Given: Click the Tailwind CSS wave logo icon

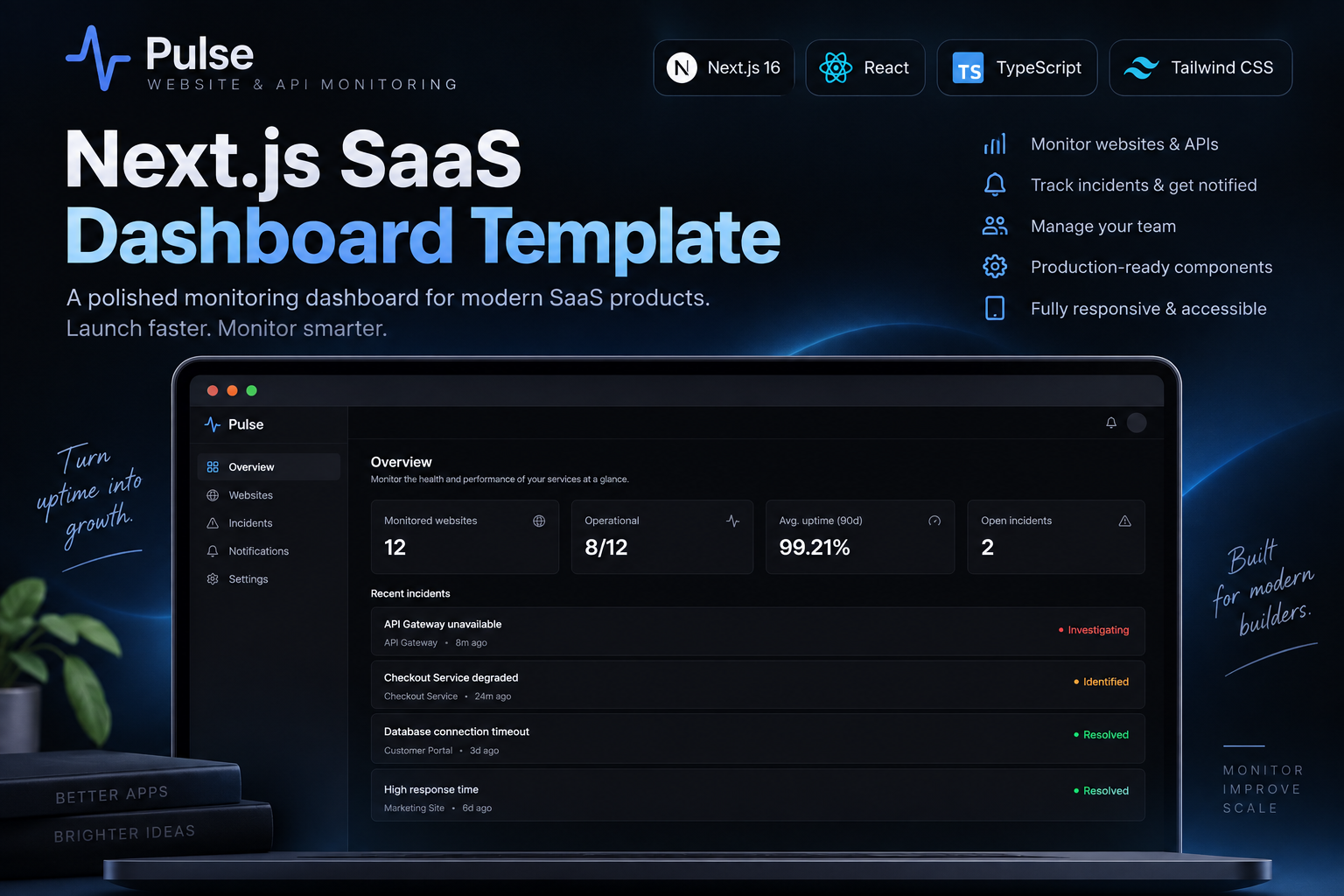Looking at the screenshot, I should coord(1141,67).
